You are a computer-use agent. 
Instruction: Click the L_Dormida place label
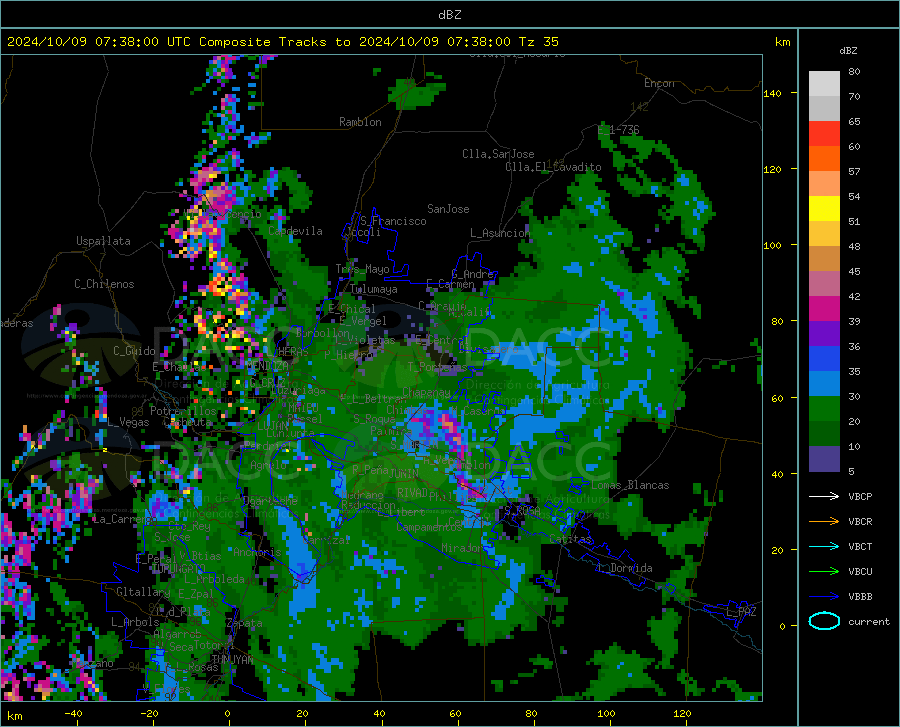624,568
